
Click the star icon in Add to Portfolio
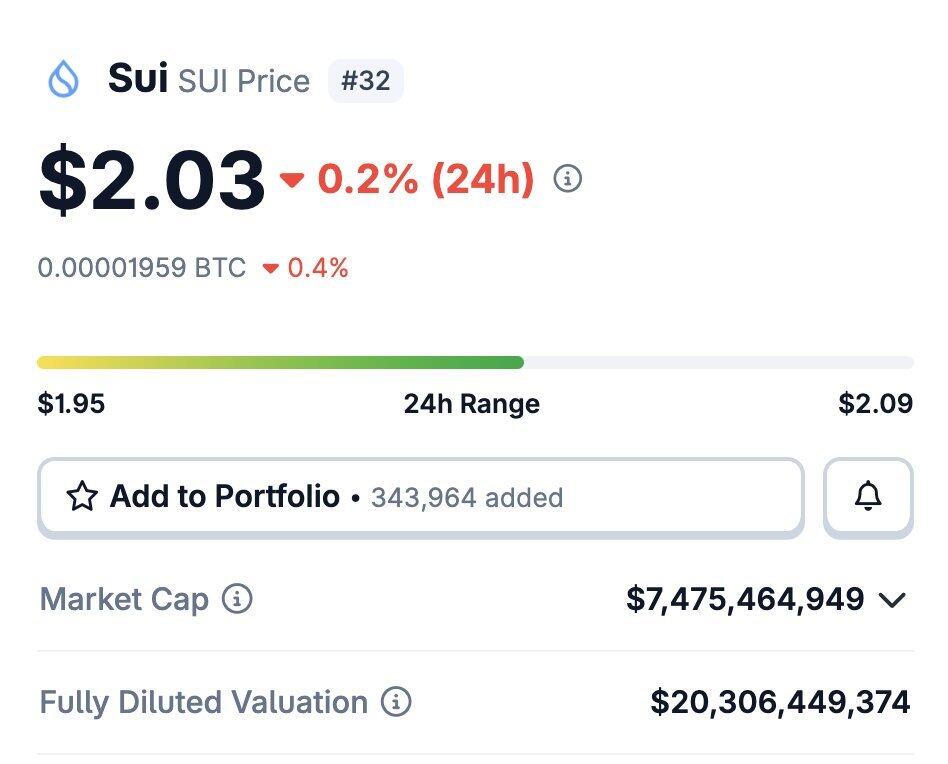coord(81,497)
